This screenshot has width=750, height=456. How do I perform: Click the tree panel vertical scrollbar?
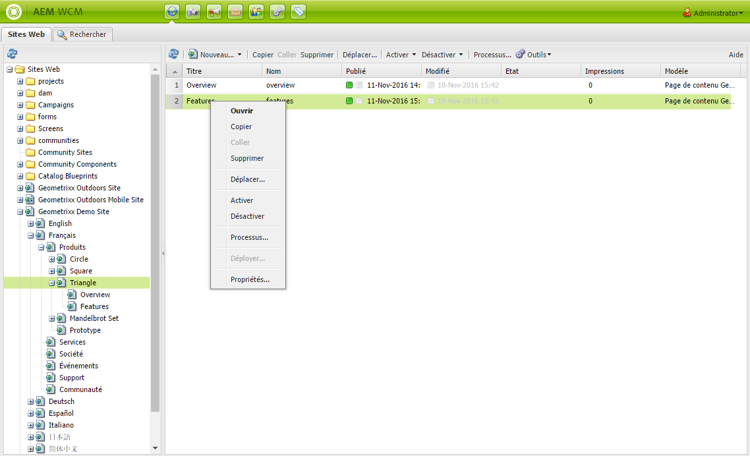(x=155, y=243)
